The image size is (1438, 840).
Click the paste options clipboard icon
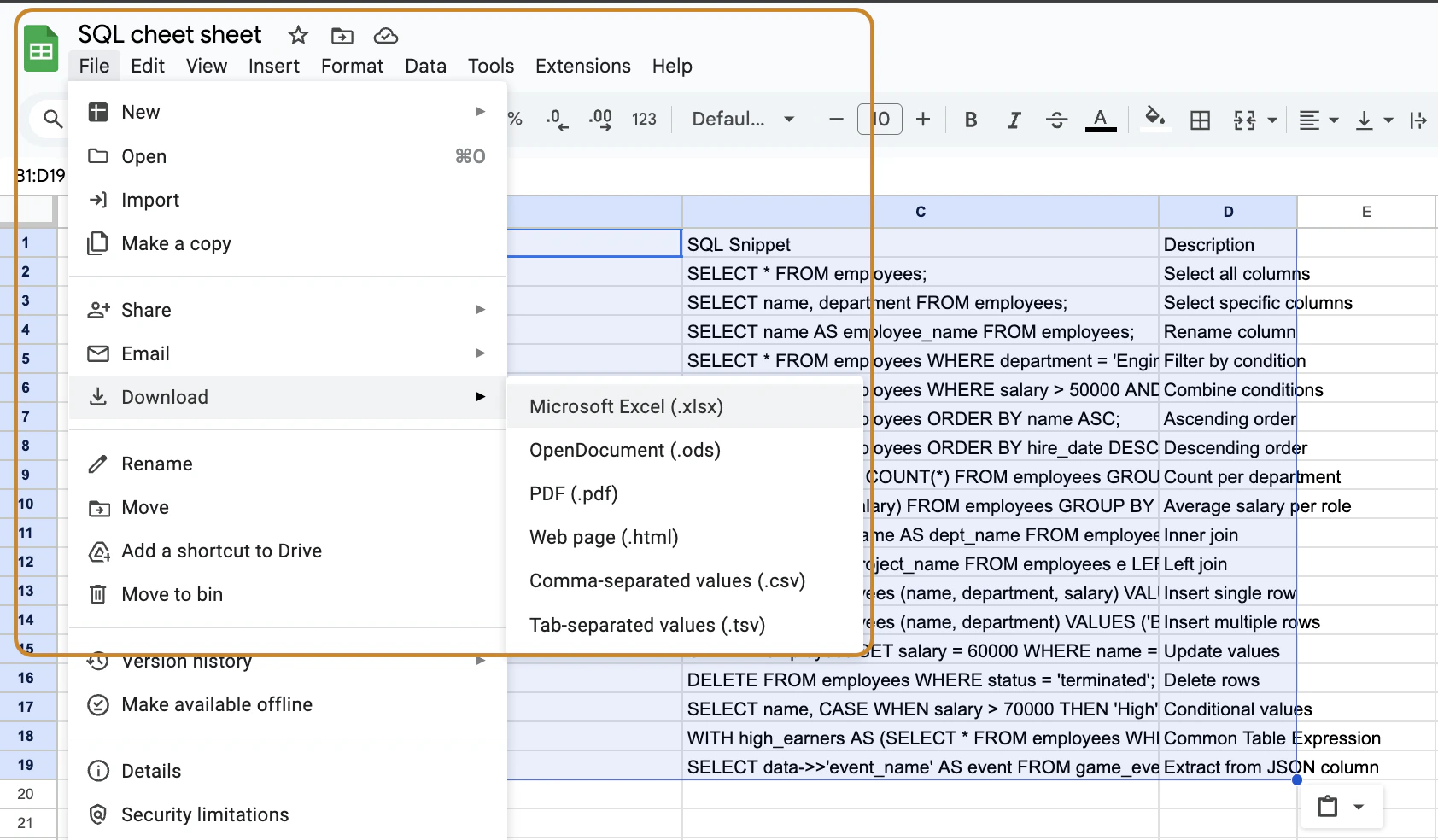coord(1328,806)
